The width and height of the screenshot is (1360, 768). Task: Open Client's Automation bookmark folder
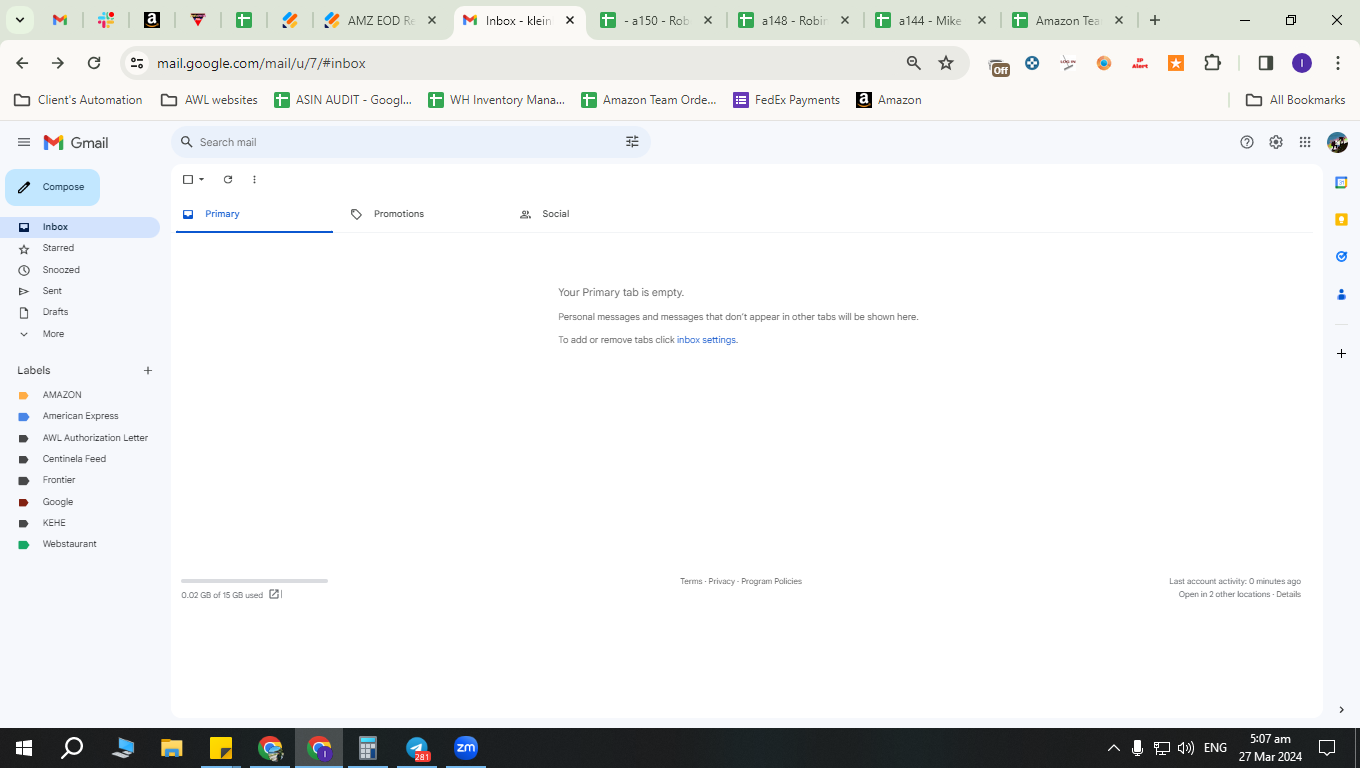[78, 100]
